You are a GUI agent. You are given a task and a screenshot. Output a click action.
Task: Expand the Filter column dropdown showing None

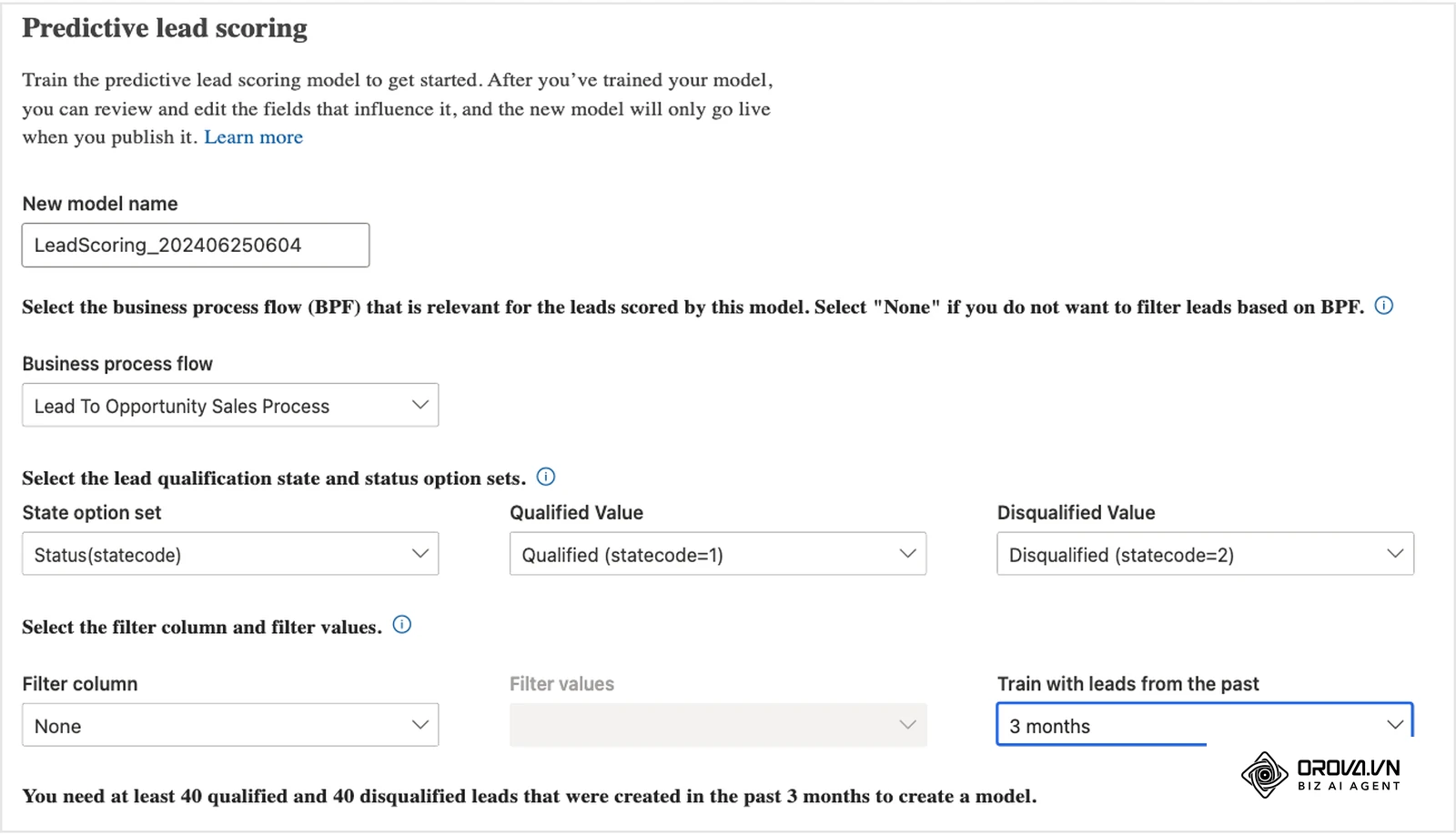[230, 725]
